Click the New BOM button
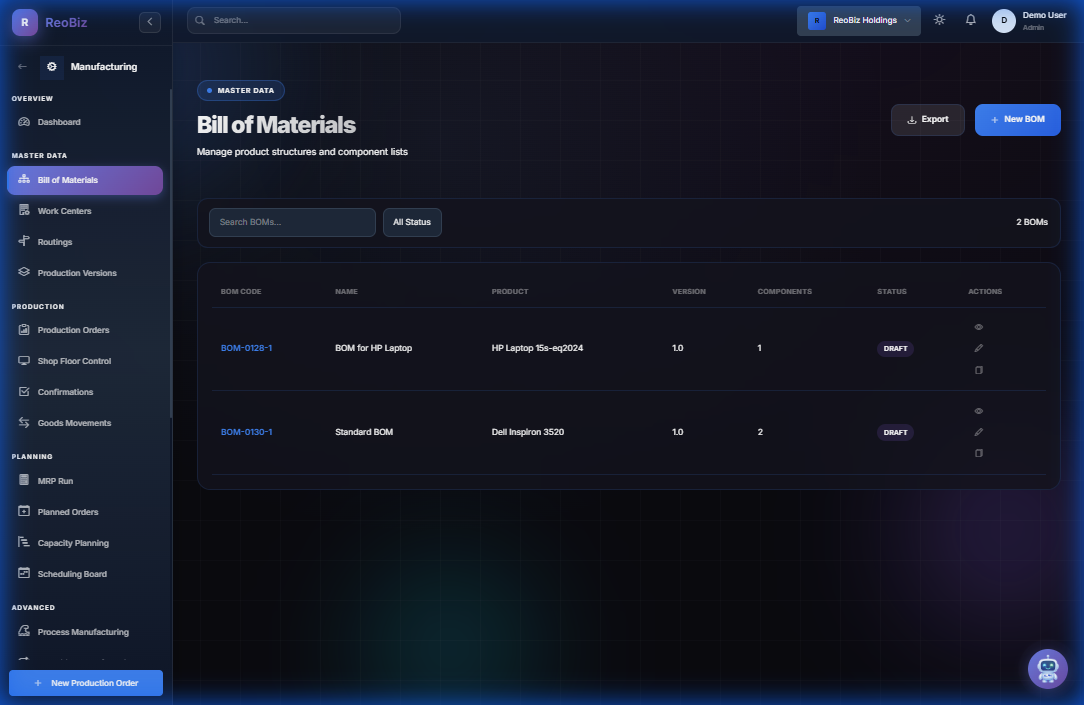Viewport: 1084px width, 705px height. click(x=1017, y=119)
